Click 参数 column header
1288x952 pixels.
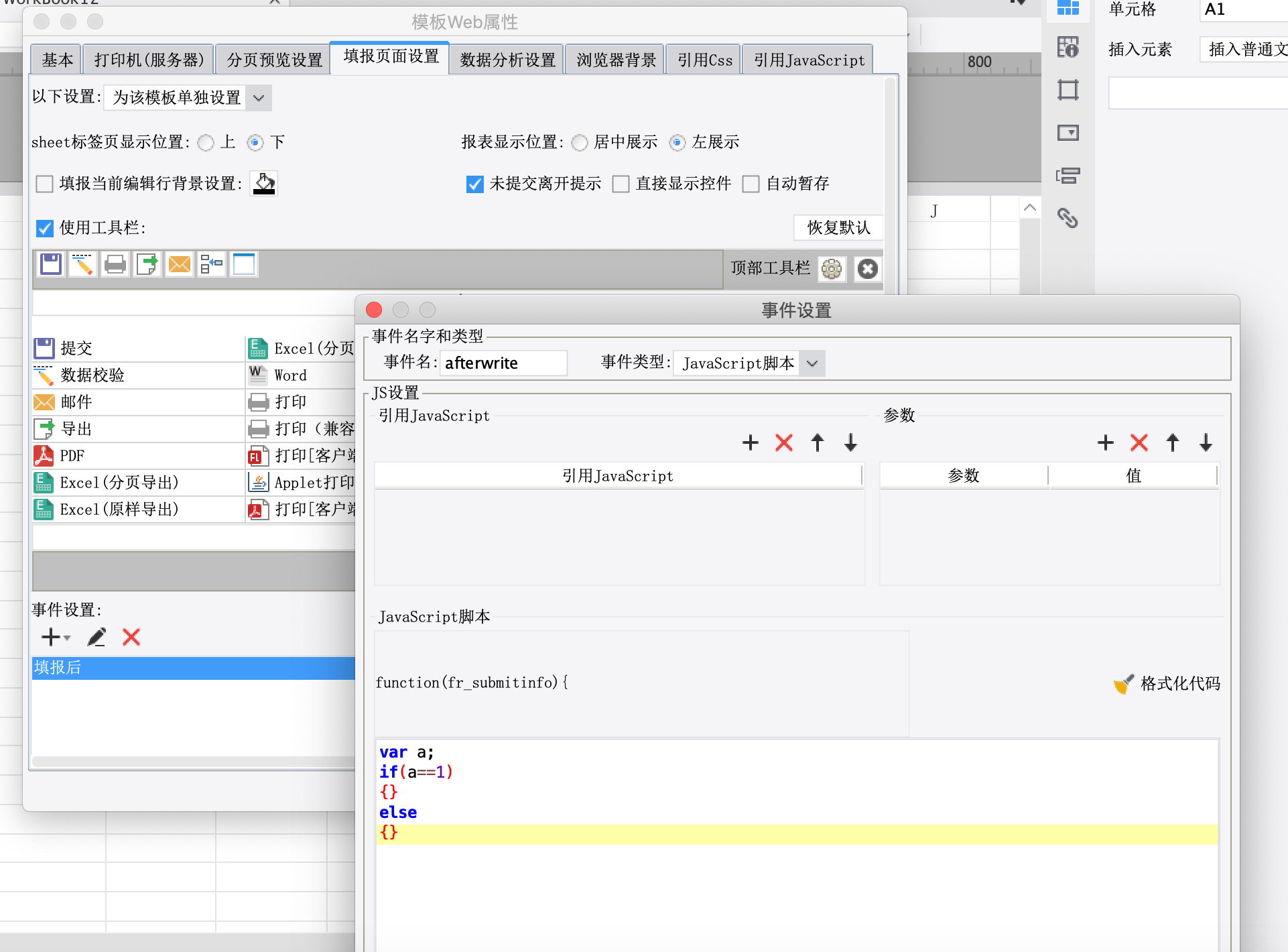(x=964, y=476)
